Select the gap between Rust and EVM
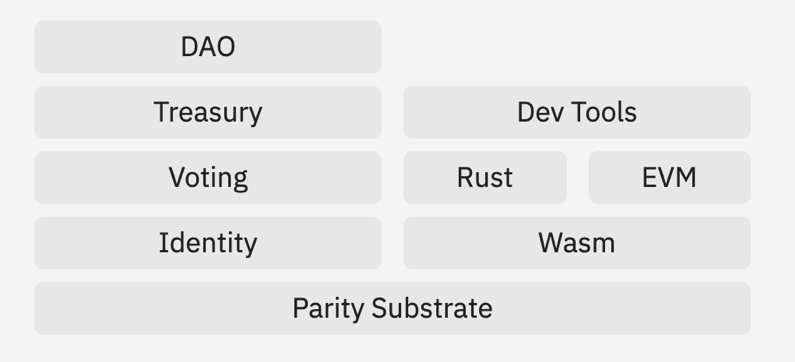This screenshot has width=795, height=362. (577, 177)
